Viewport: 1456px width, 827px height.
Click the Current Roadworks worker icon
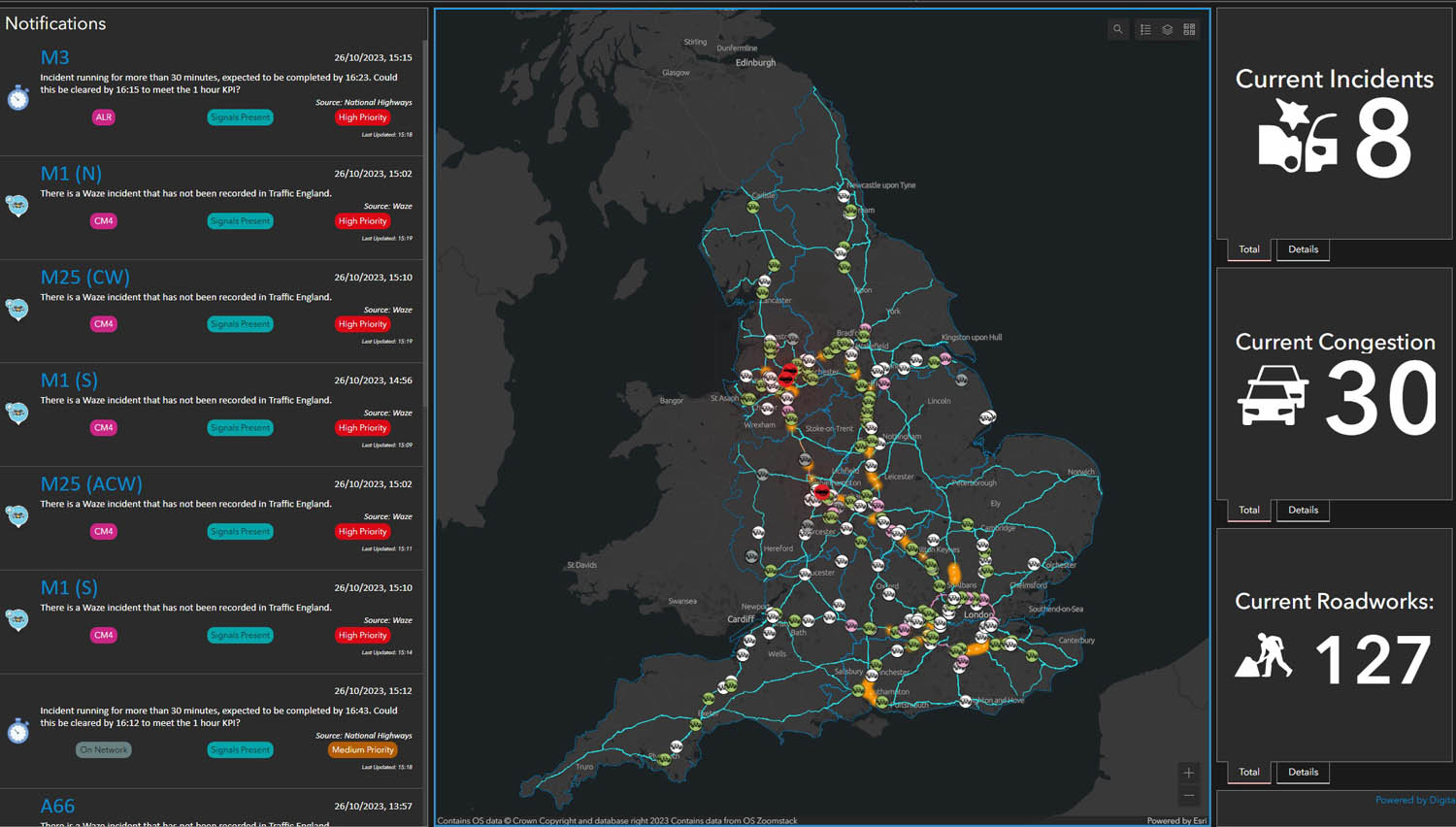tap(1263, 656)
